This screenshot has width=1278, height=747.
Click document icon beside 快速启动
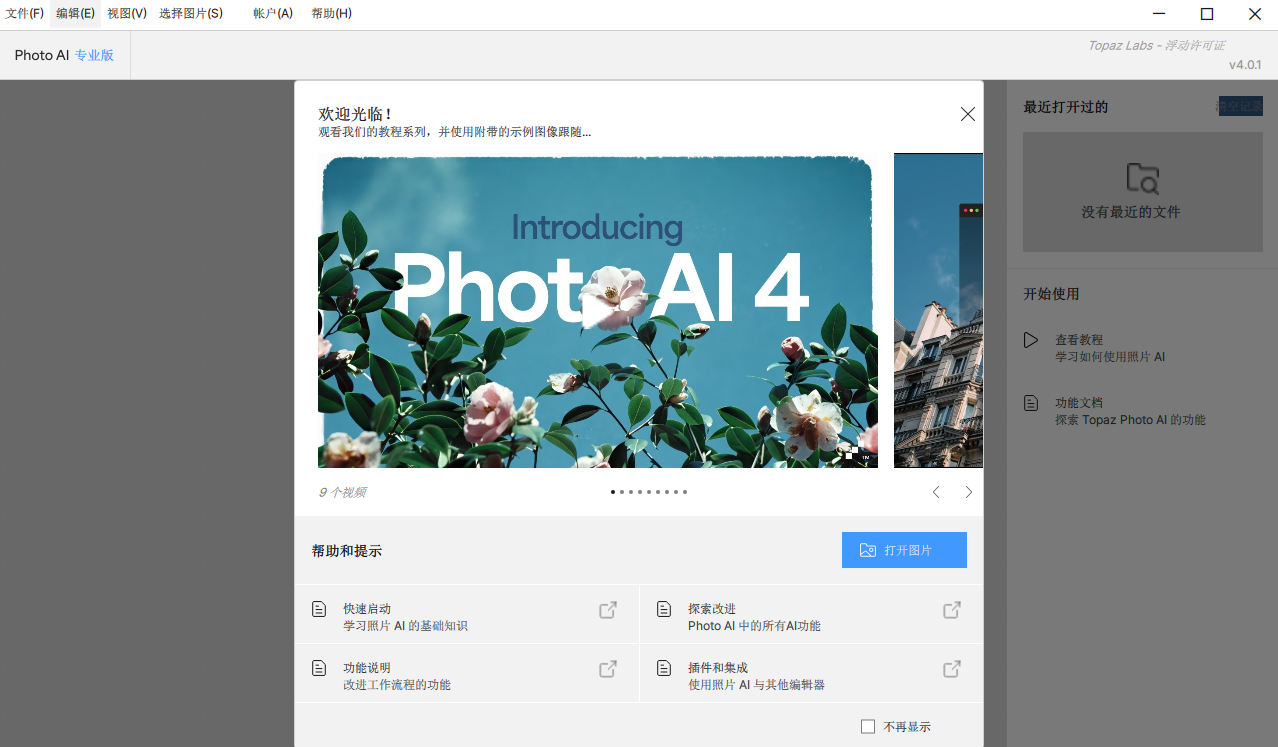coord(319,609)
